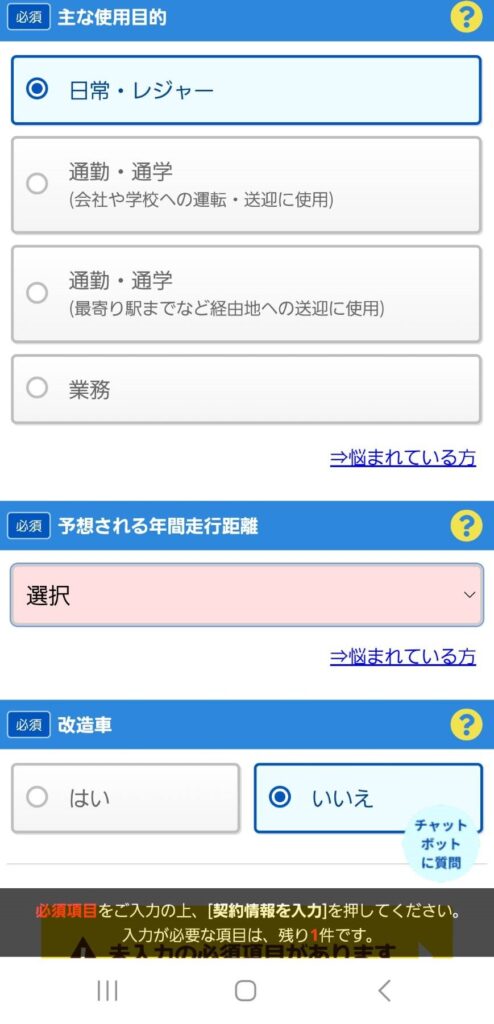The width and height of the screenshot is (494, 1024).
Task: Choose はい for 改造車
Action: 125,798
